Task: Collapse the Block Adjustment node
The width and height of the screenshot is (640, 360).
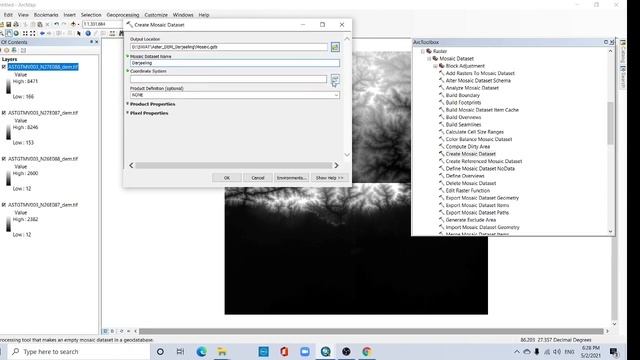Action: coord(435,66)
